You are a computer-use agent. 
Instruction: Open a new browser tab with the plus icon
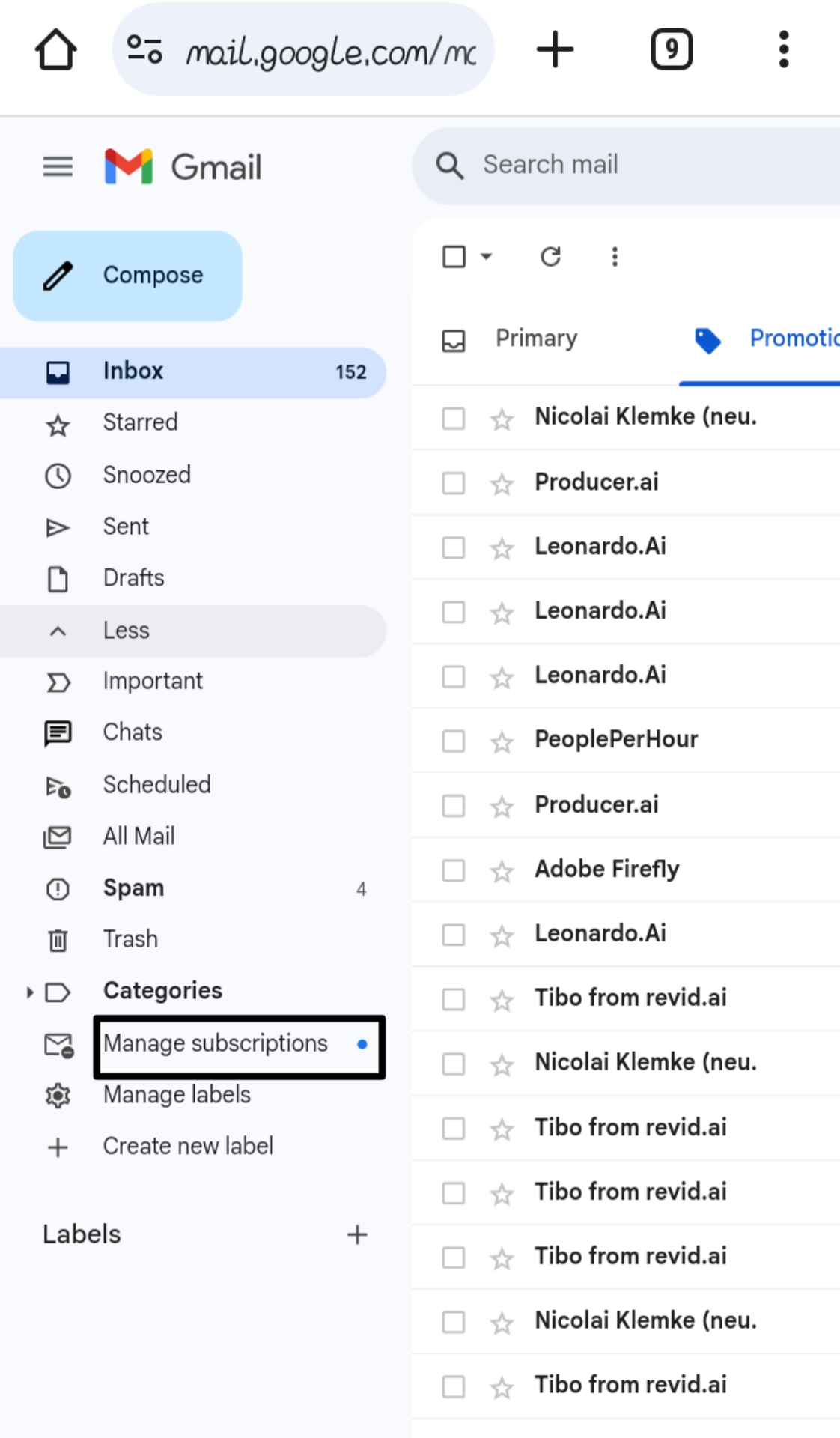[555, 50]
